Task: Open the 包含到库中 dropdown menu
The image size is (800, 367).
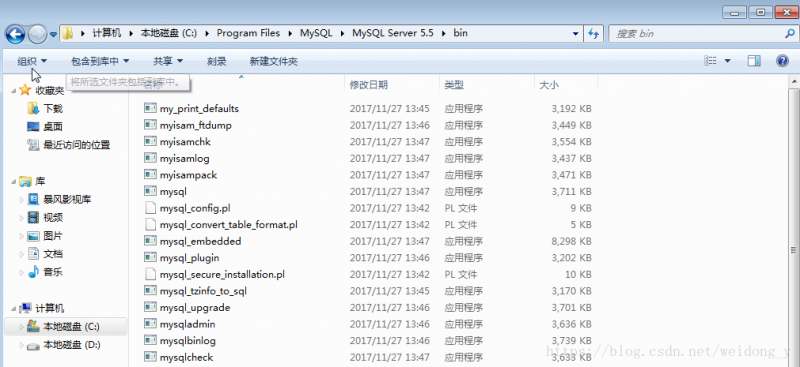Action: coord(100,61)
